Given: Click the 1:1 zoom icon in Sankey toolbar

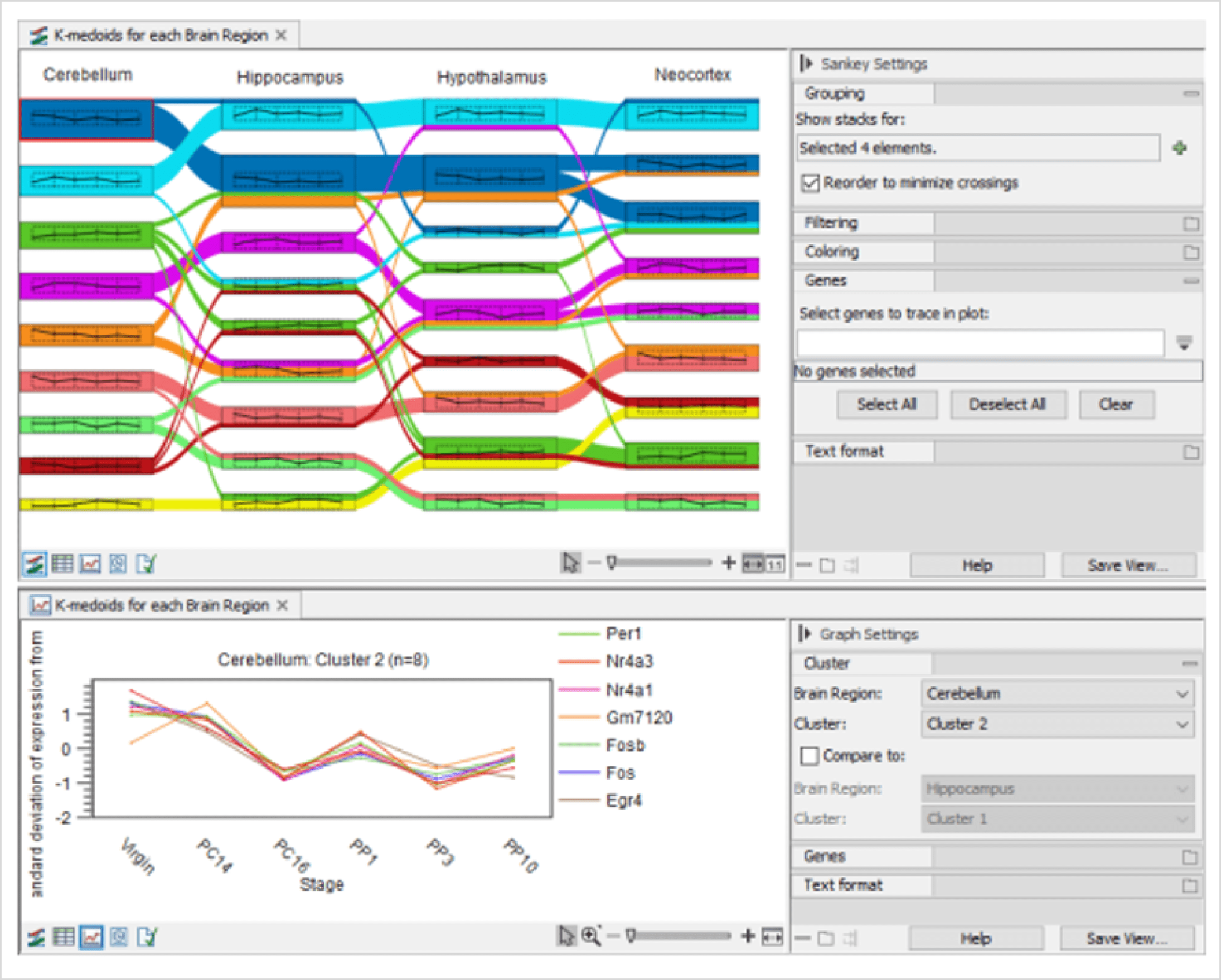Looking at the screenshot, I should point(775,564).
